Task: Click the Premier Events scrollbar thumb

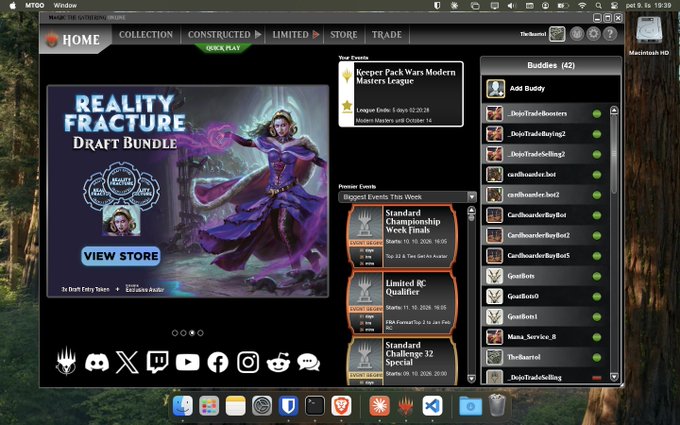Action: pos(471,218)
